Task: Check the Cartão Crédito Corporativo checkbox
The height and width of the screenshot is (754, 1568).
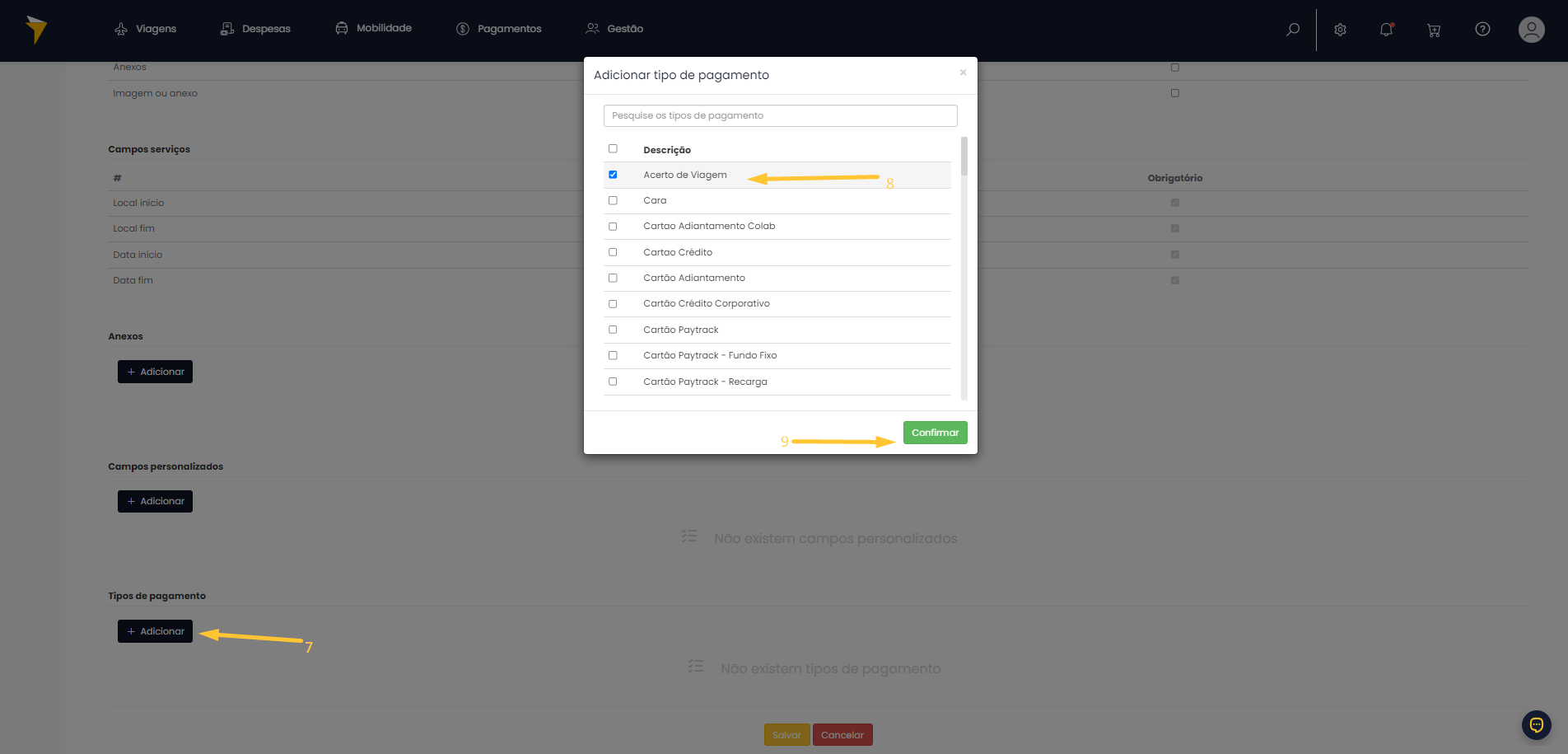Action: [613, 304]
